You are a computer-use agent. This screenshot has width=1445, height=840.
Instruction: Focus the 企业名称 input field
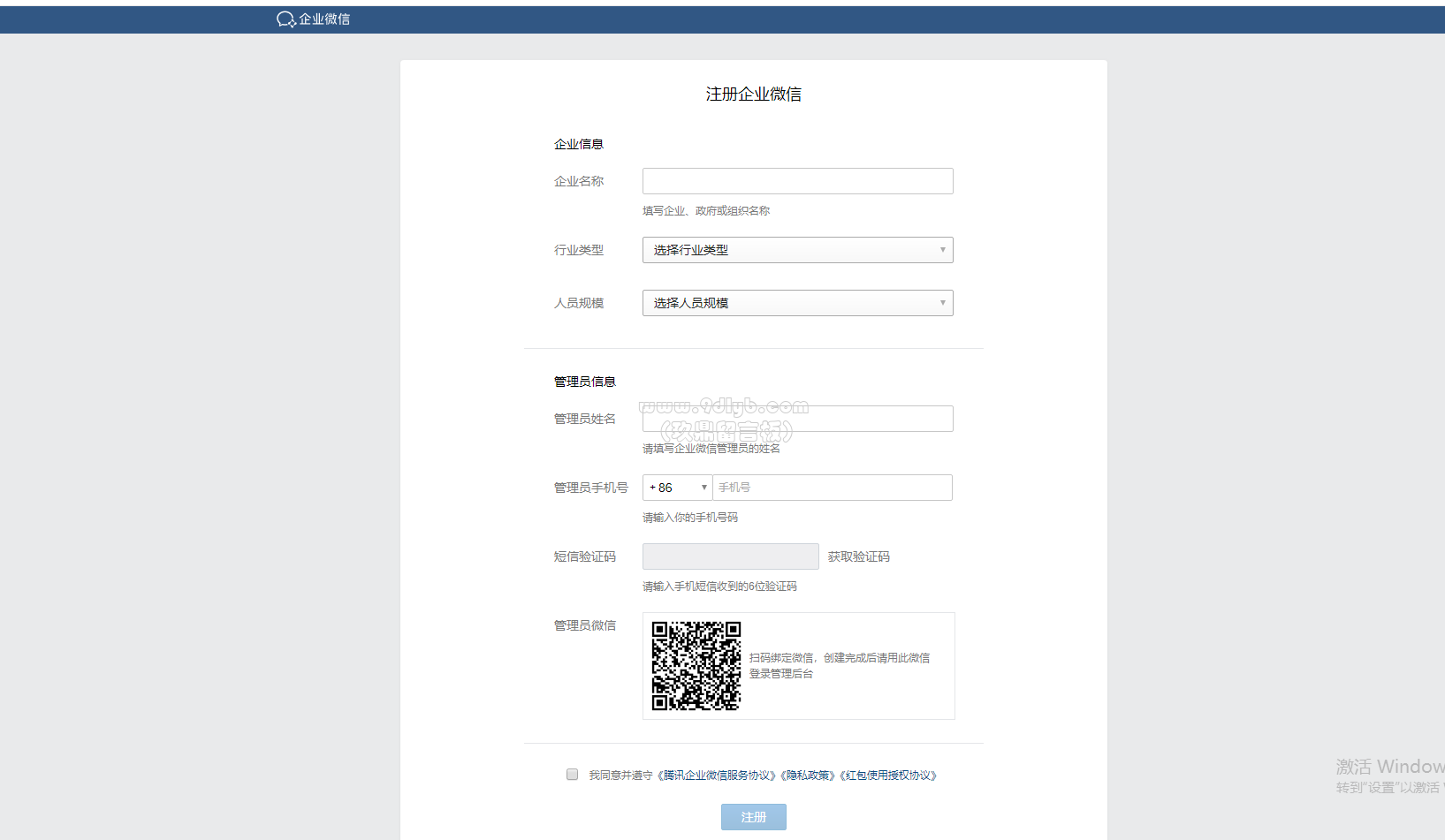(x=797, y=181)
